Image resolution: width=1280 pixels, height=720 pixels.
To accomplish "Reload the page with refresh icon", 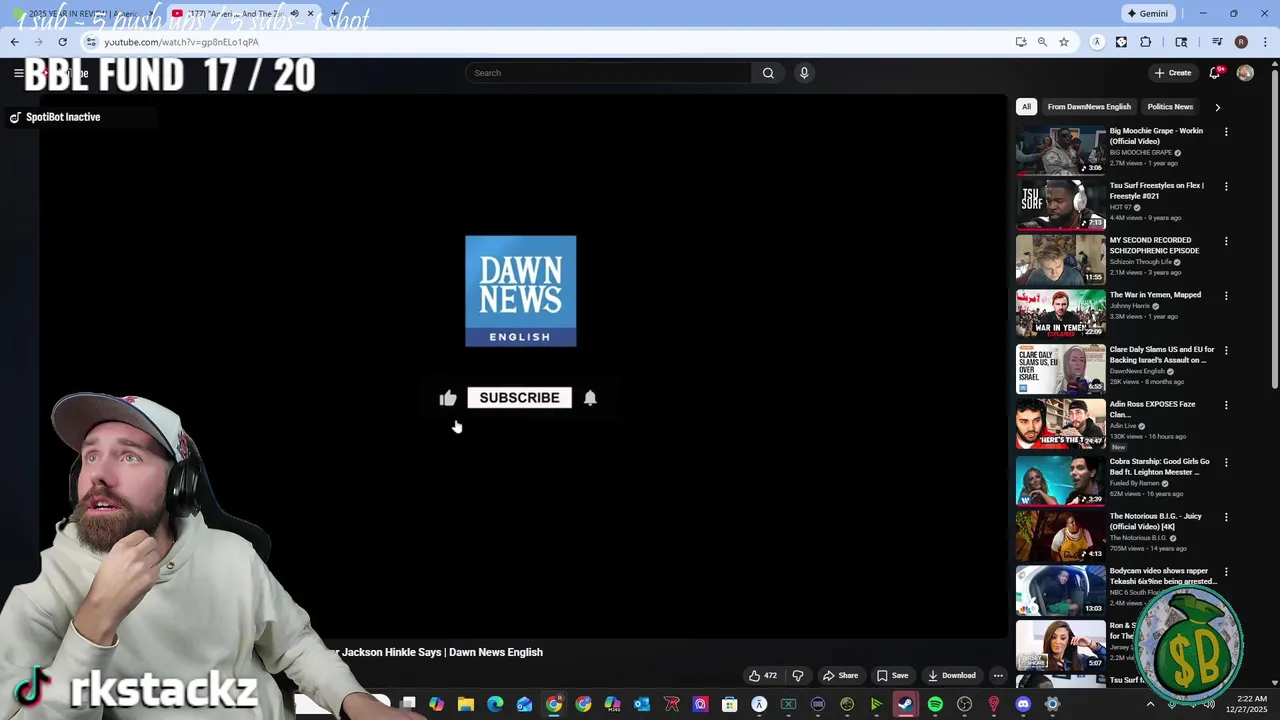I will pyautogui.click(x=62, y=42).
